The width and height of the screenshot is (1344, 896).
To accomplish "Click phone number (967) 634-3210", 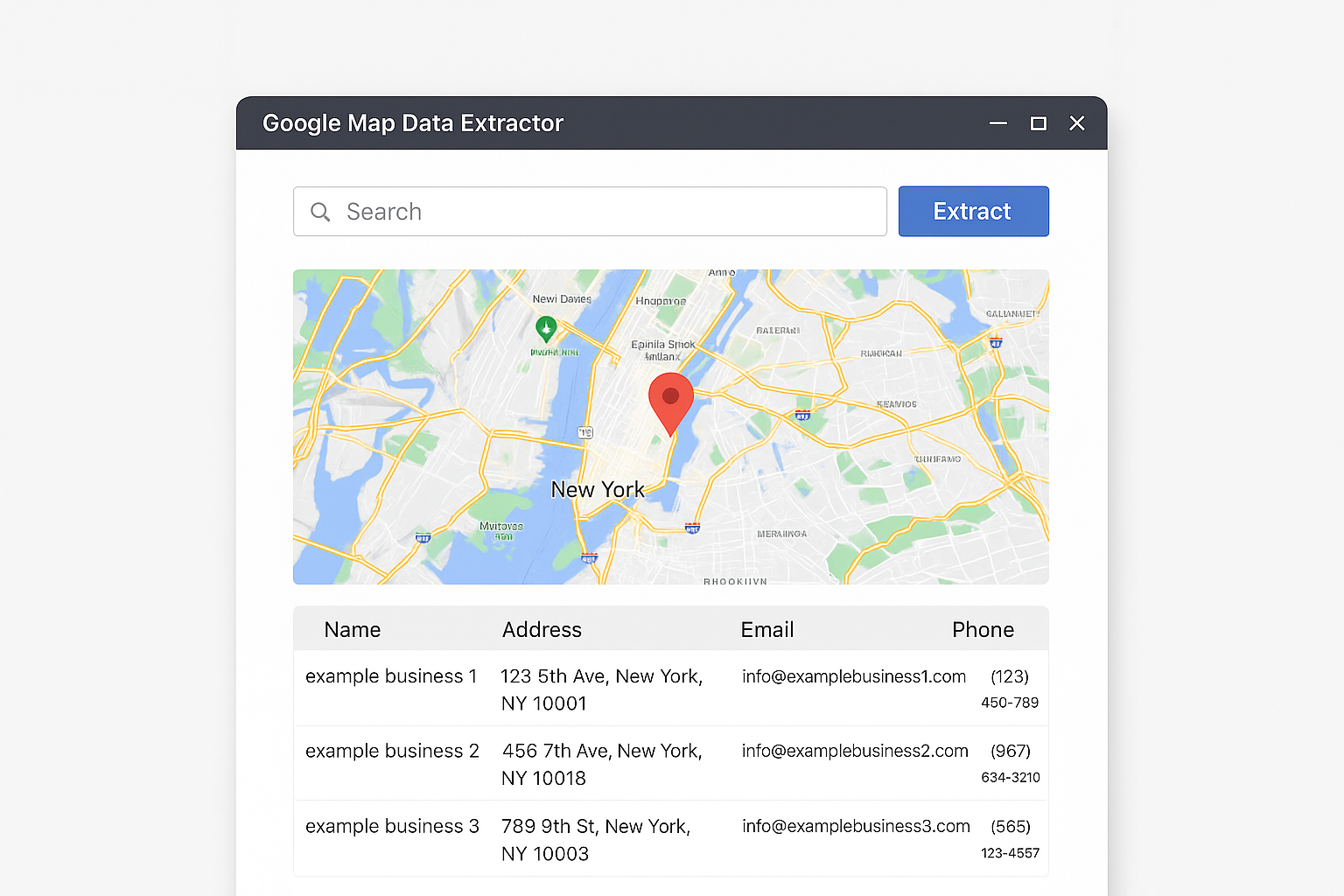I will (1011, 763).
